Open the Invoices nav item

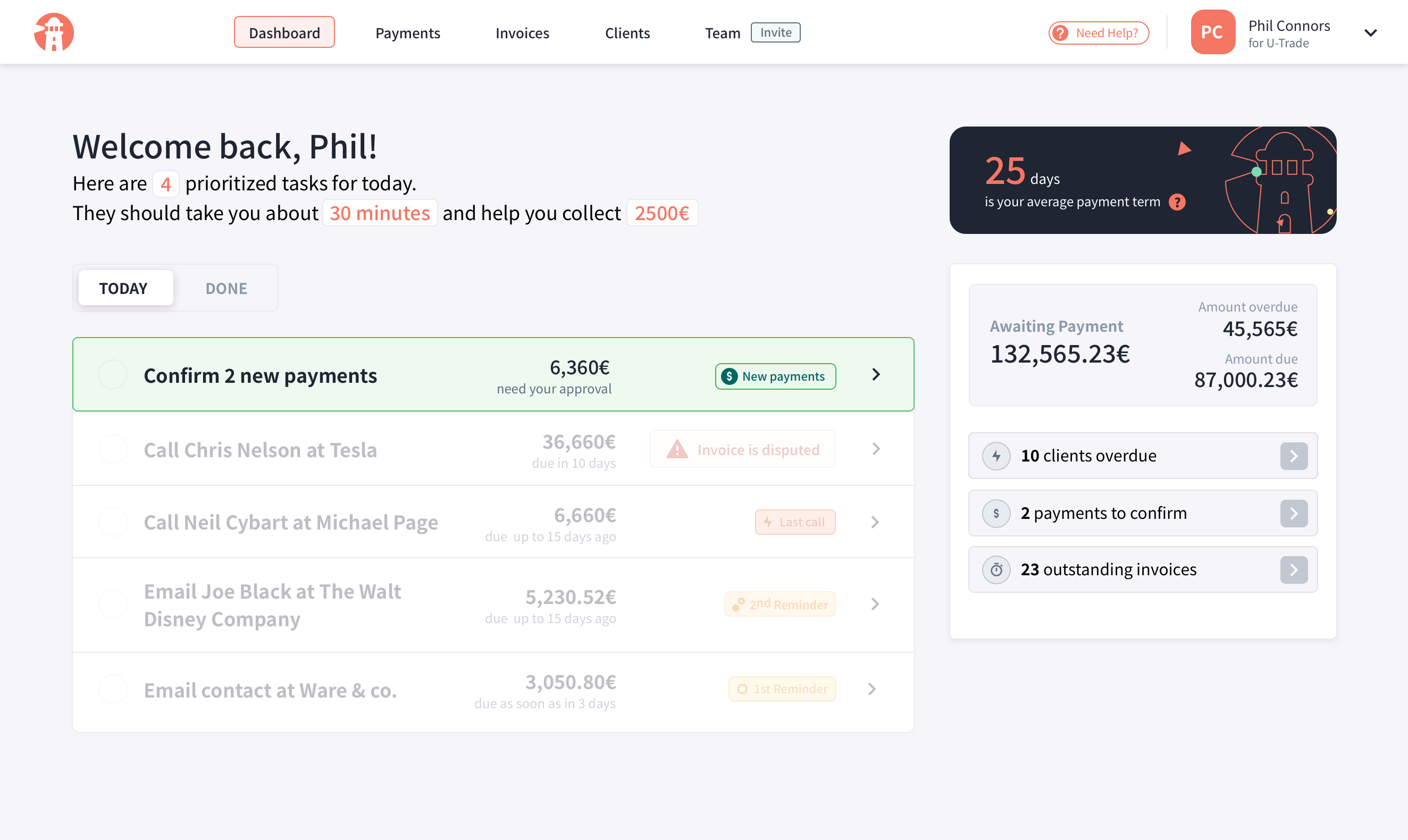coord(522,33)
